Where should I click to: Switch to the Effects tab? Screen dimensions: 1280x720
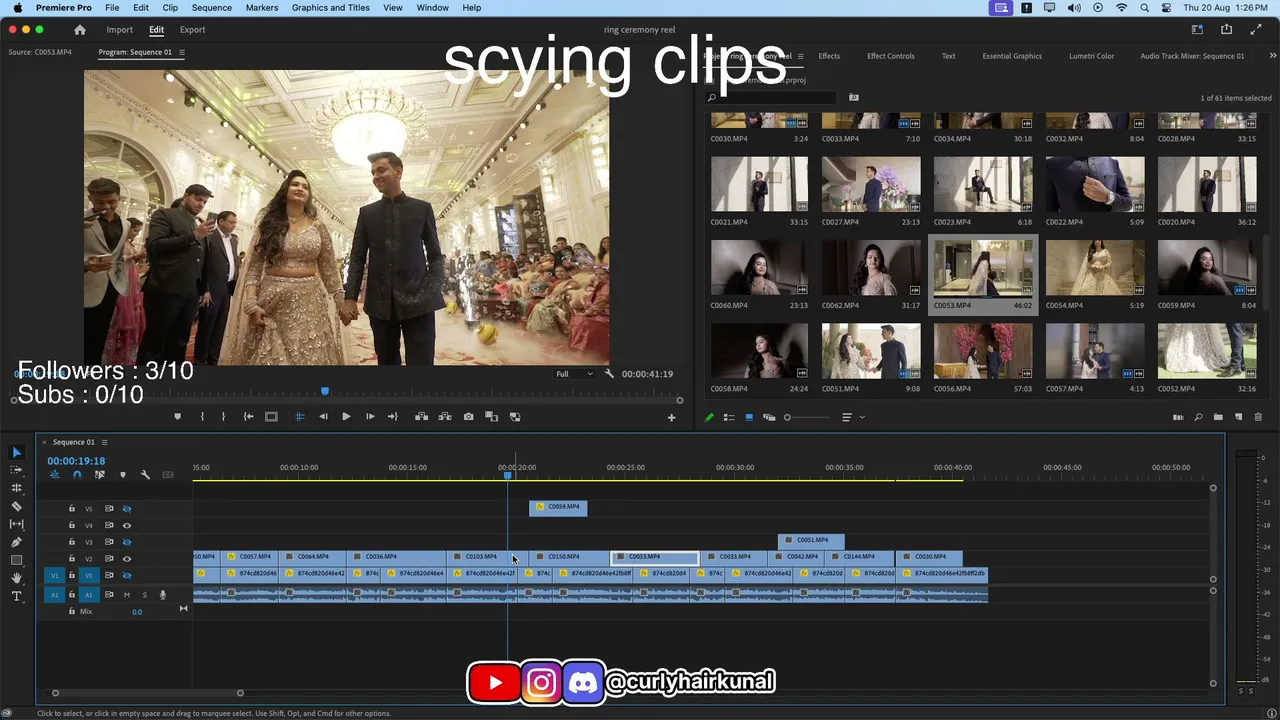(x=829, y=56)
